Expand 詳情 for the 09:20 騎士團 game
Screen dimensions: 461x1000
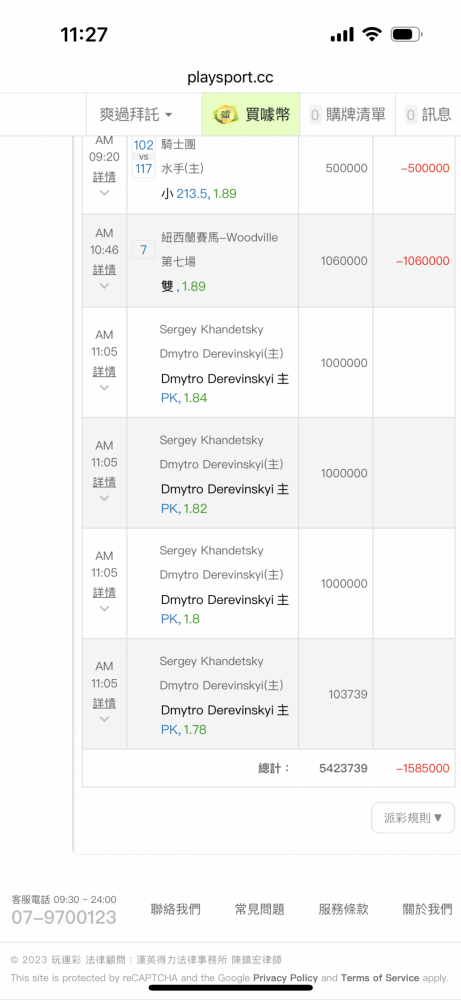click(105, 177)
